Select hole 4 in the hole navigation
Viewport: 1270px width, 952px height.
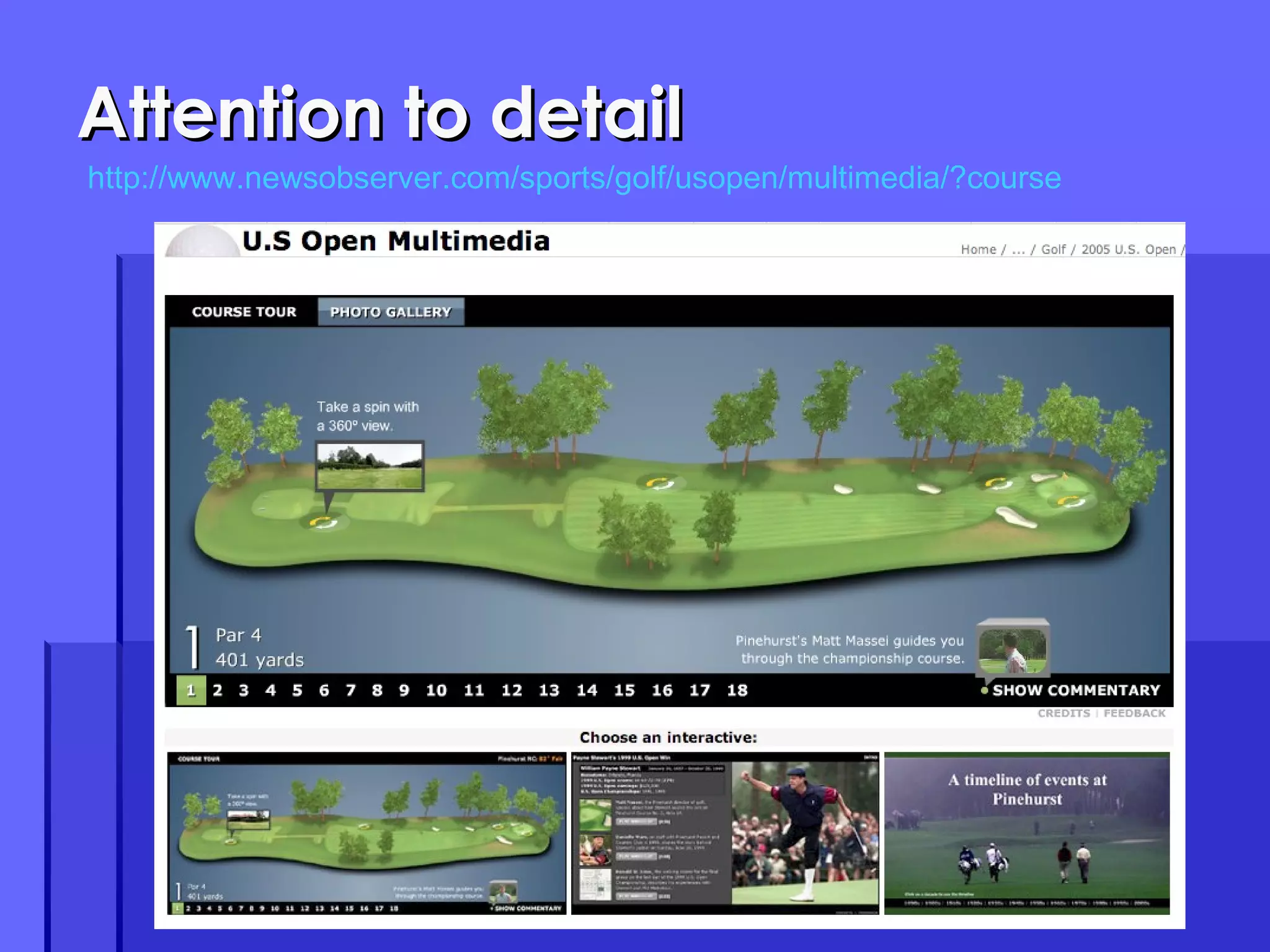(270, 690)
